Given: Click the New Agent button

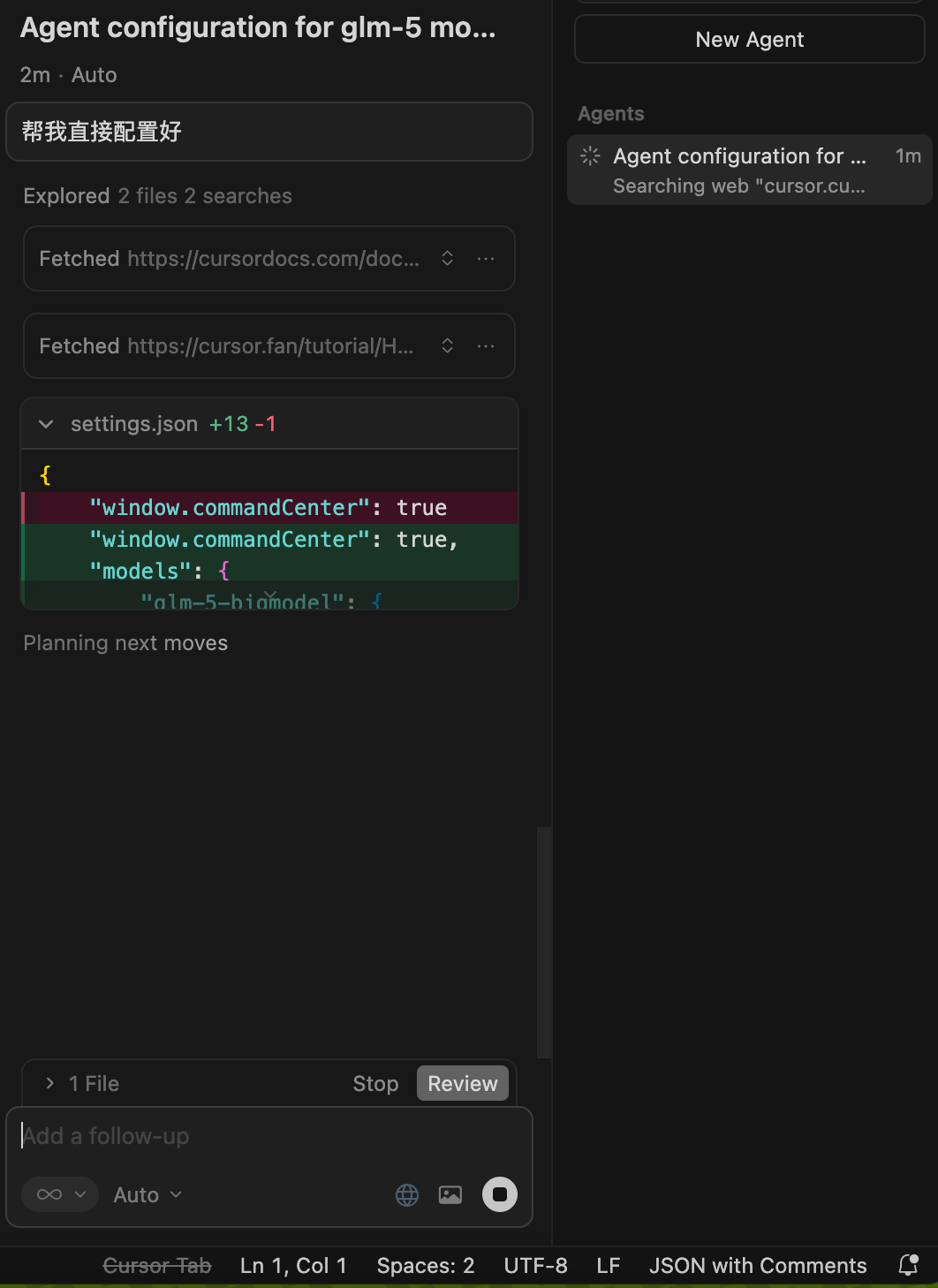Looking at the screenshot, I should (749, 39).
